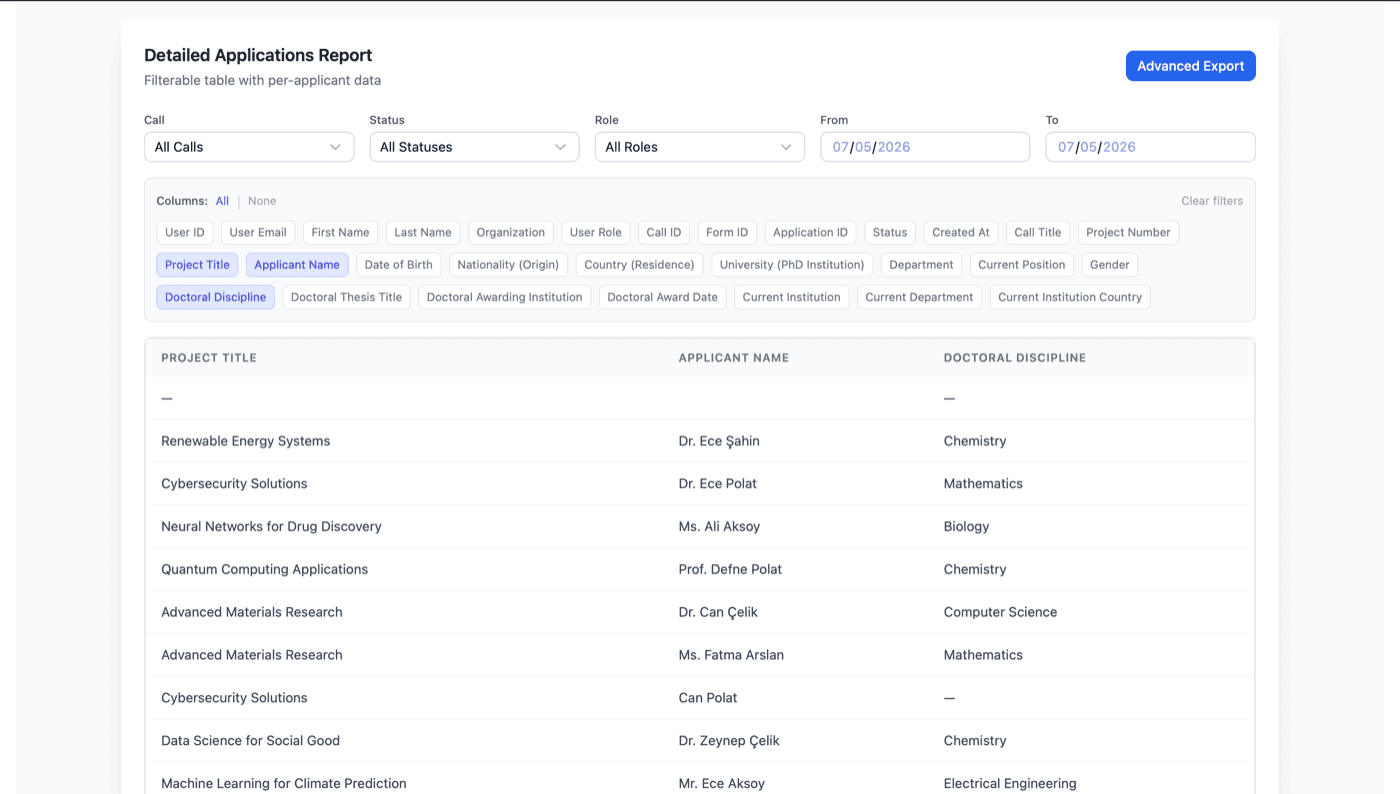The width and height of the screenshot is (1400, 794).
Task: Toggle the Current Institution column chip
Action: pos(792,297)
